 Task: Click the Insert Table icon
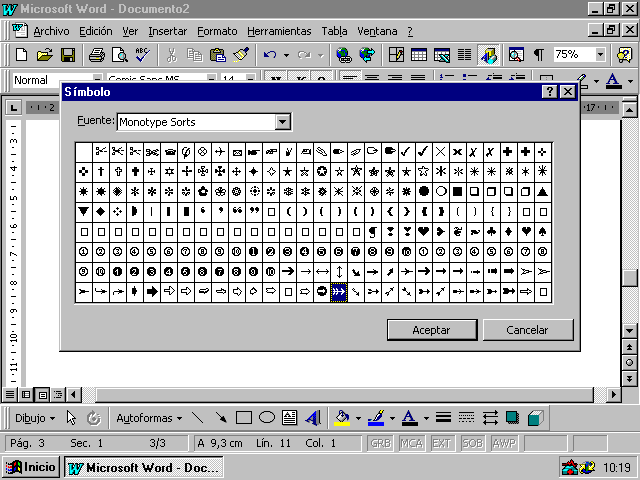coord(419,55)
